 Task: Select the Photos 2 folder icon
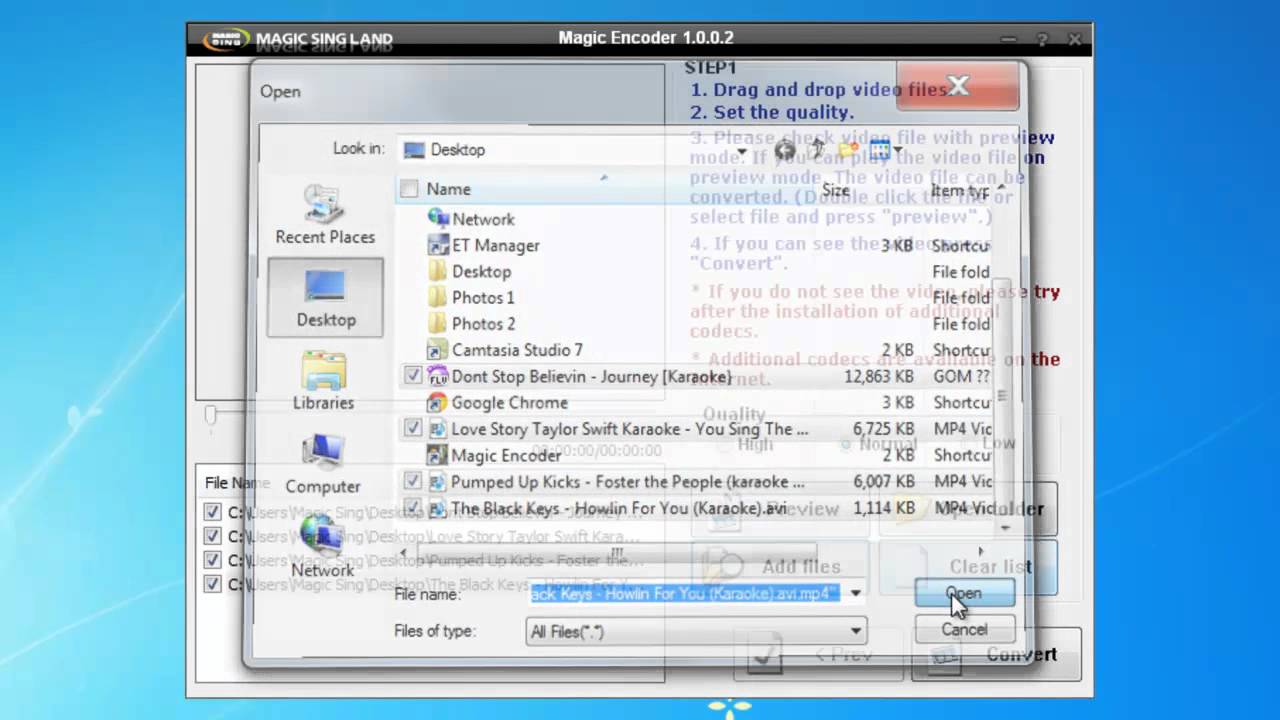pyautogui.click(x=437, y=323)
